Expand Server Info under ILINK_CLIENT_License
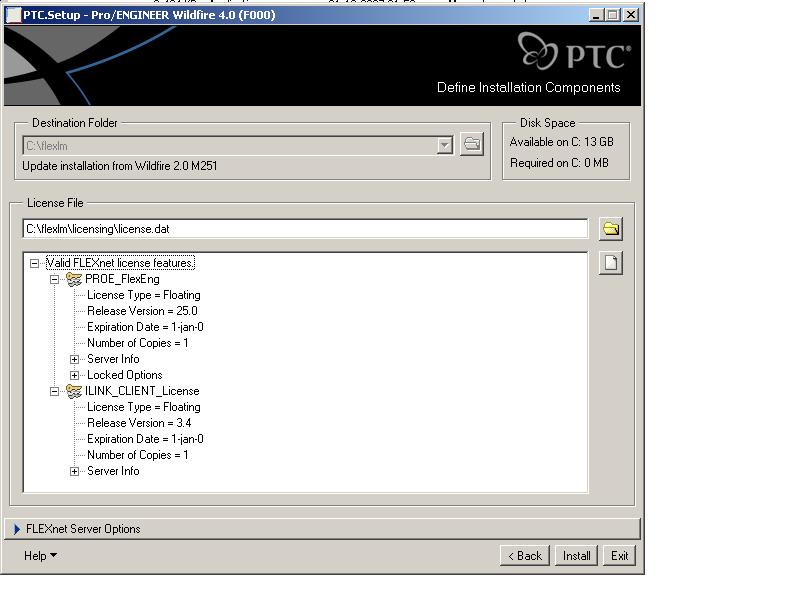 coord(74,471)
